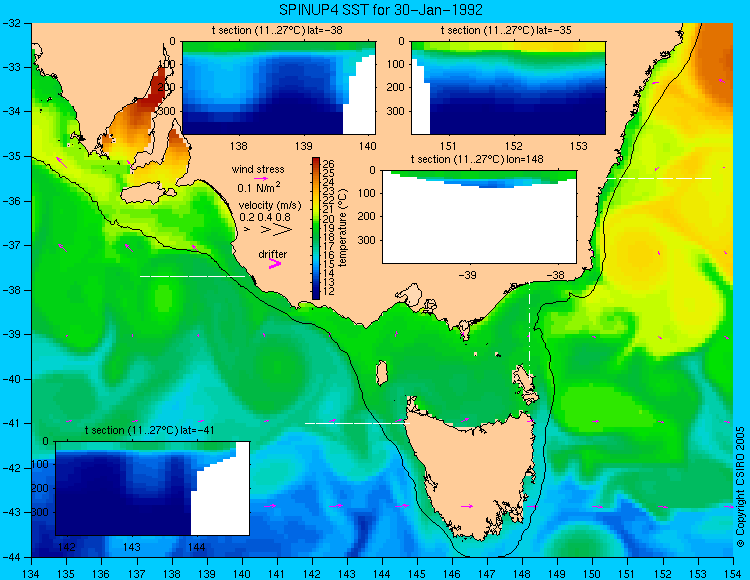Click the dark blue bottom of color bar
This screenshot has width=750, height=580.
pos(316,295)
